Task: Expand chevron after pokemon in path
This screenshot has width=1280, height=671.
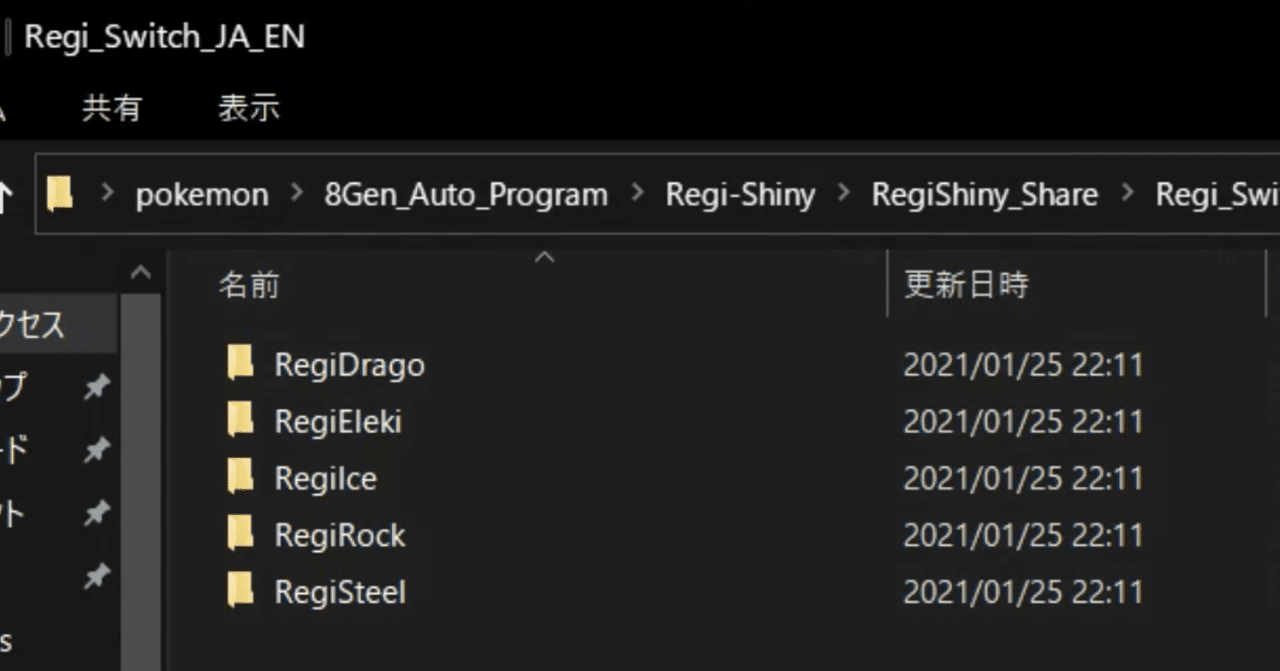Action: coord(296,194)
